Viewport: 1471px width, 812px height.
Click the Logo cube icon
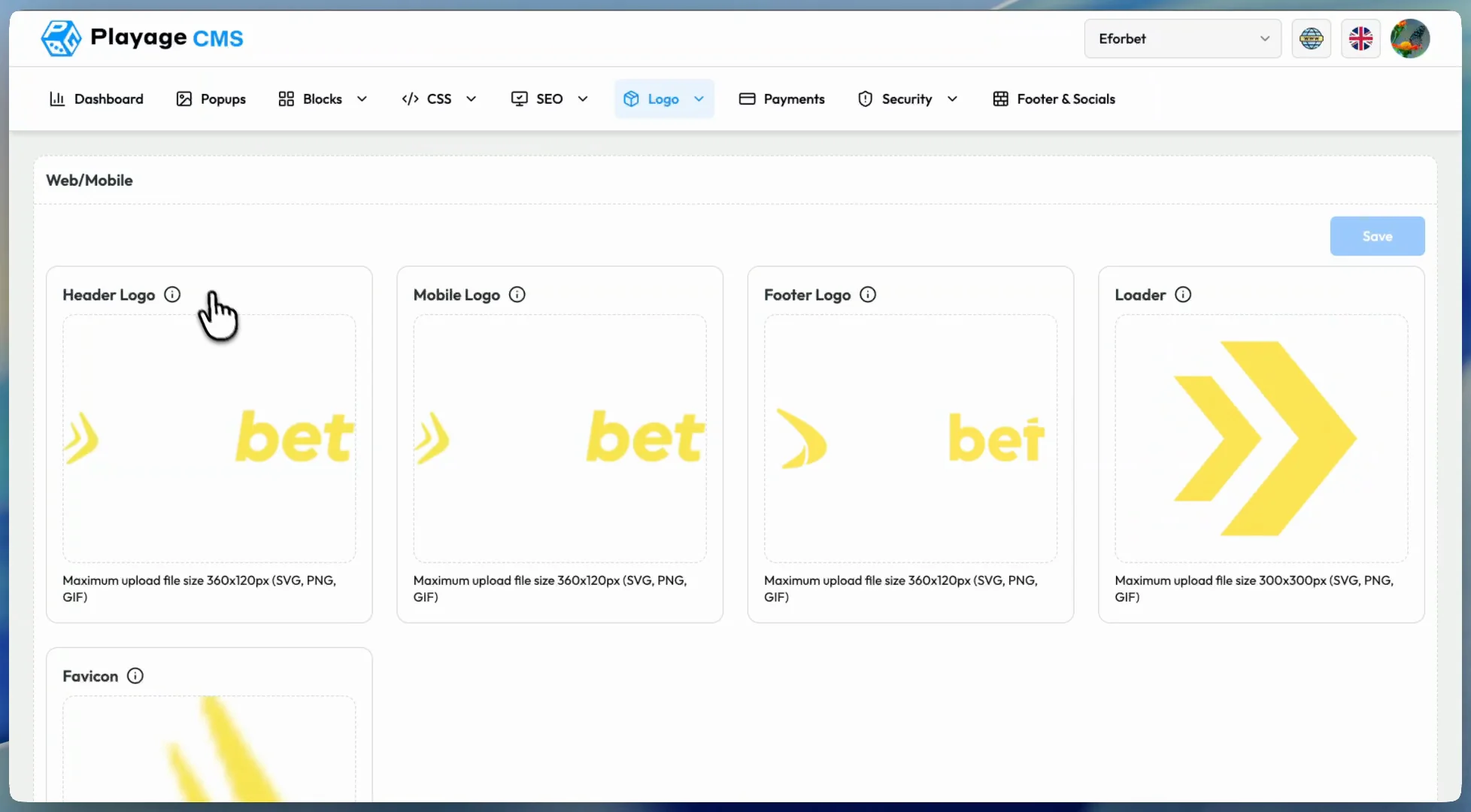point(631,99)
